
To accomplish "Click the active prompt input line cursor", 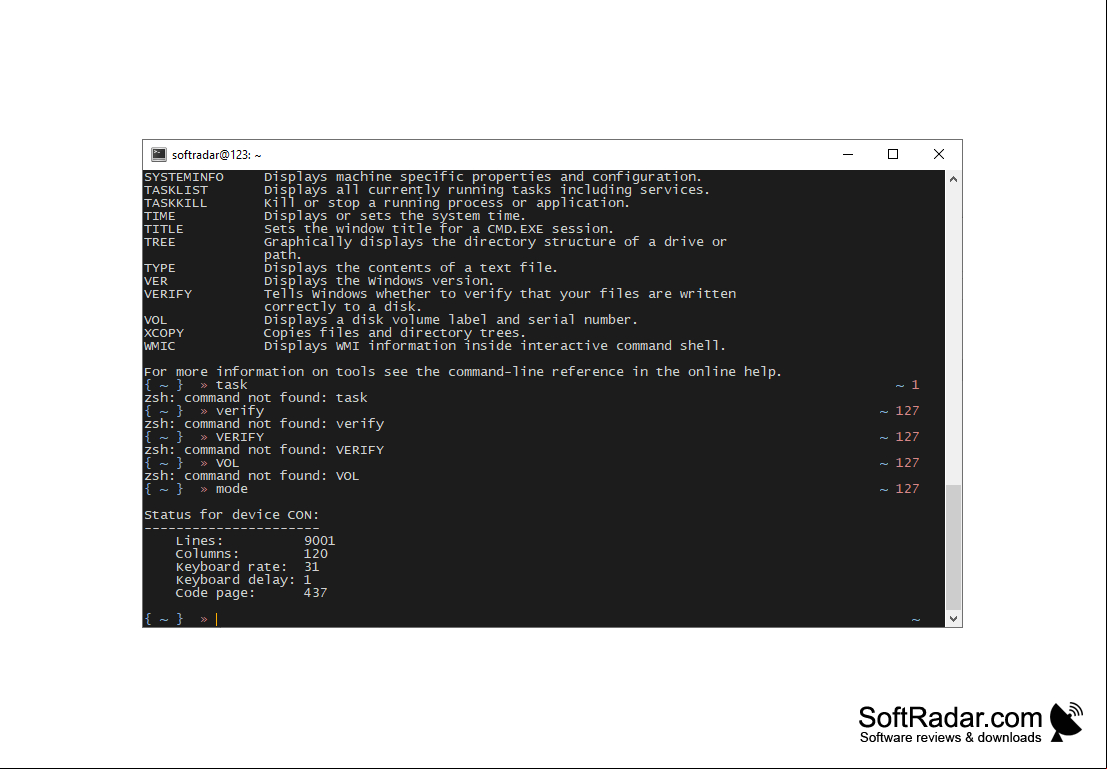I will pos(217,619).
